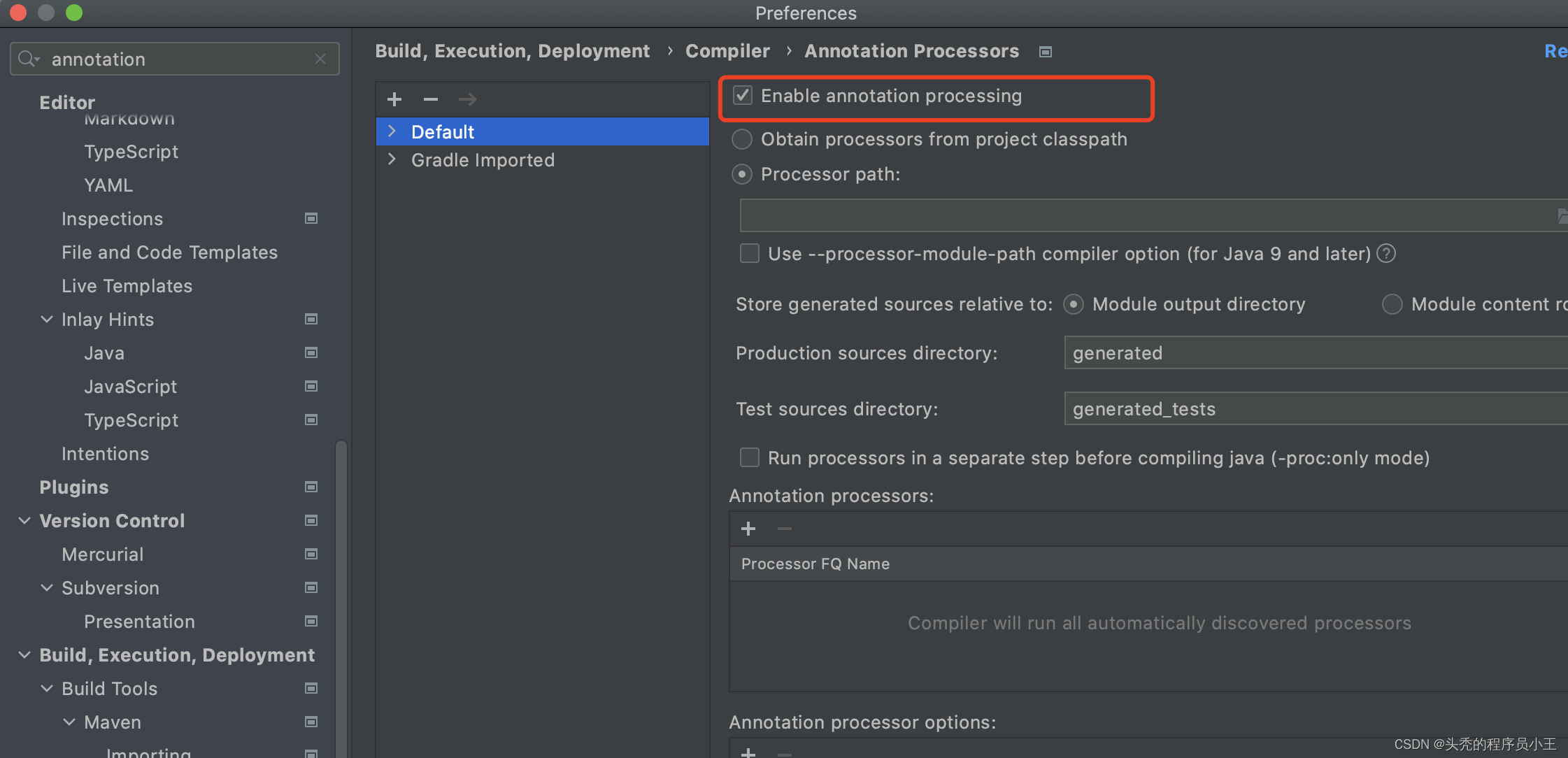This screenshot has height=758, width=1568.
Task: Open File and Code Templates page
Action: 169,252
